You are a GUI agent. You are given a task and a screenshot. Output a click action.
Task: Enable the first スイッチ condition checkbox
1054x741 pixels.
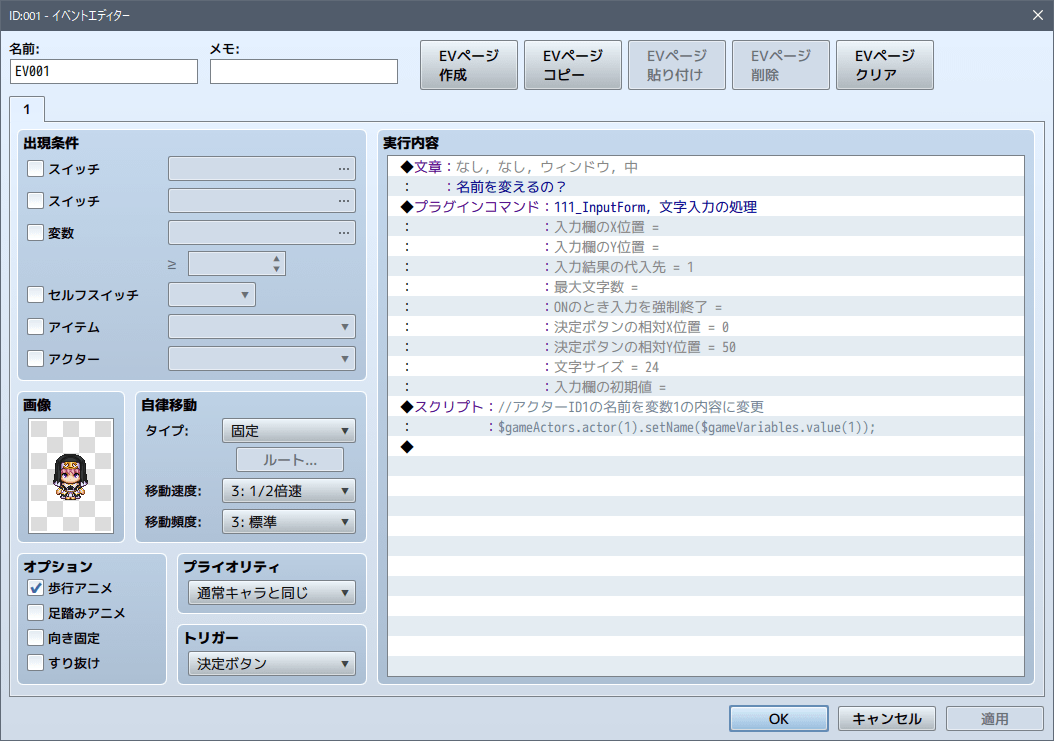[36, 168]
